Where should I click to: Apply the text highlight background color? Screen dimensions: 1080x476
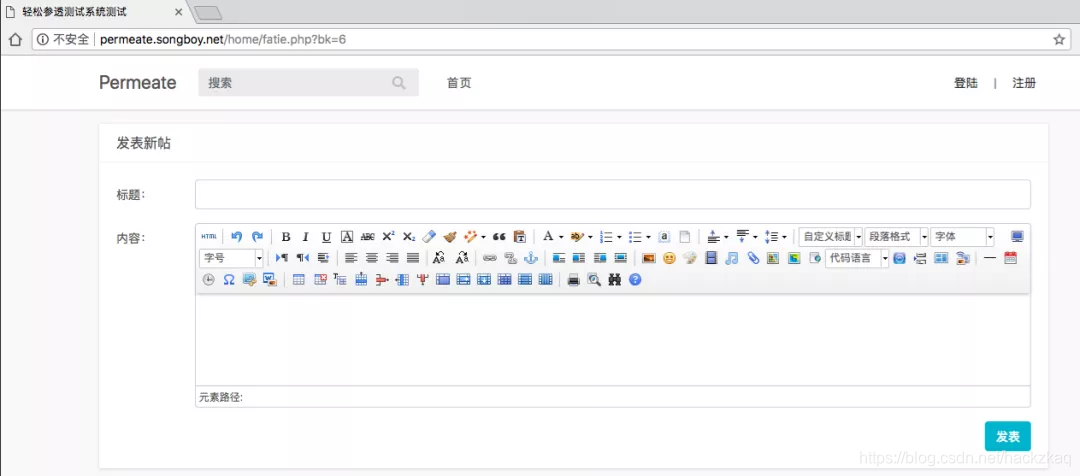coord(577,236)
